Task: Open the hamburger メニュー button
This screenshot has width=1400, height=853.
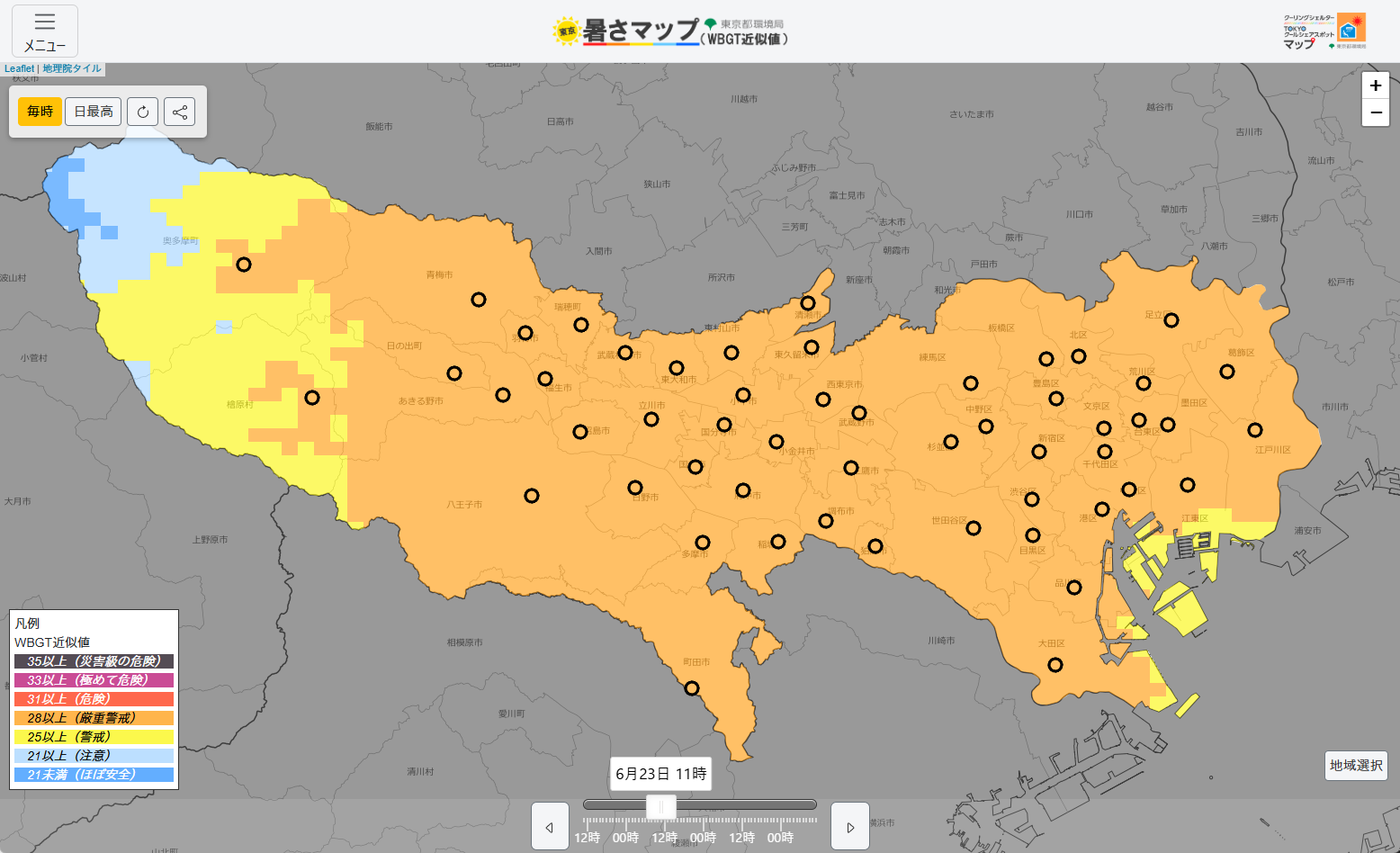Action: tap(45, 31)
